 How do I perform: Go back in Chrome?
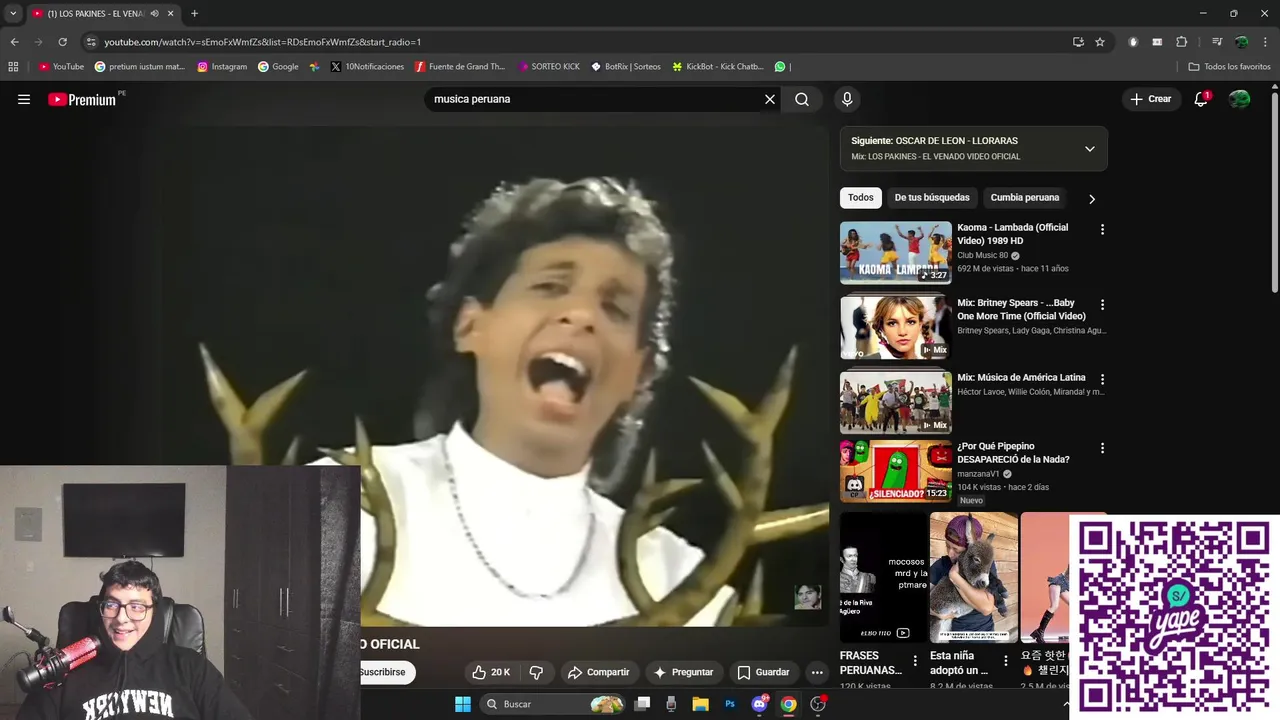pos(14,42)
